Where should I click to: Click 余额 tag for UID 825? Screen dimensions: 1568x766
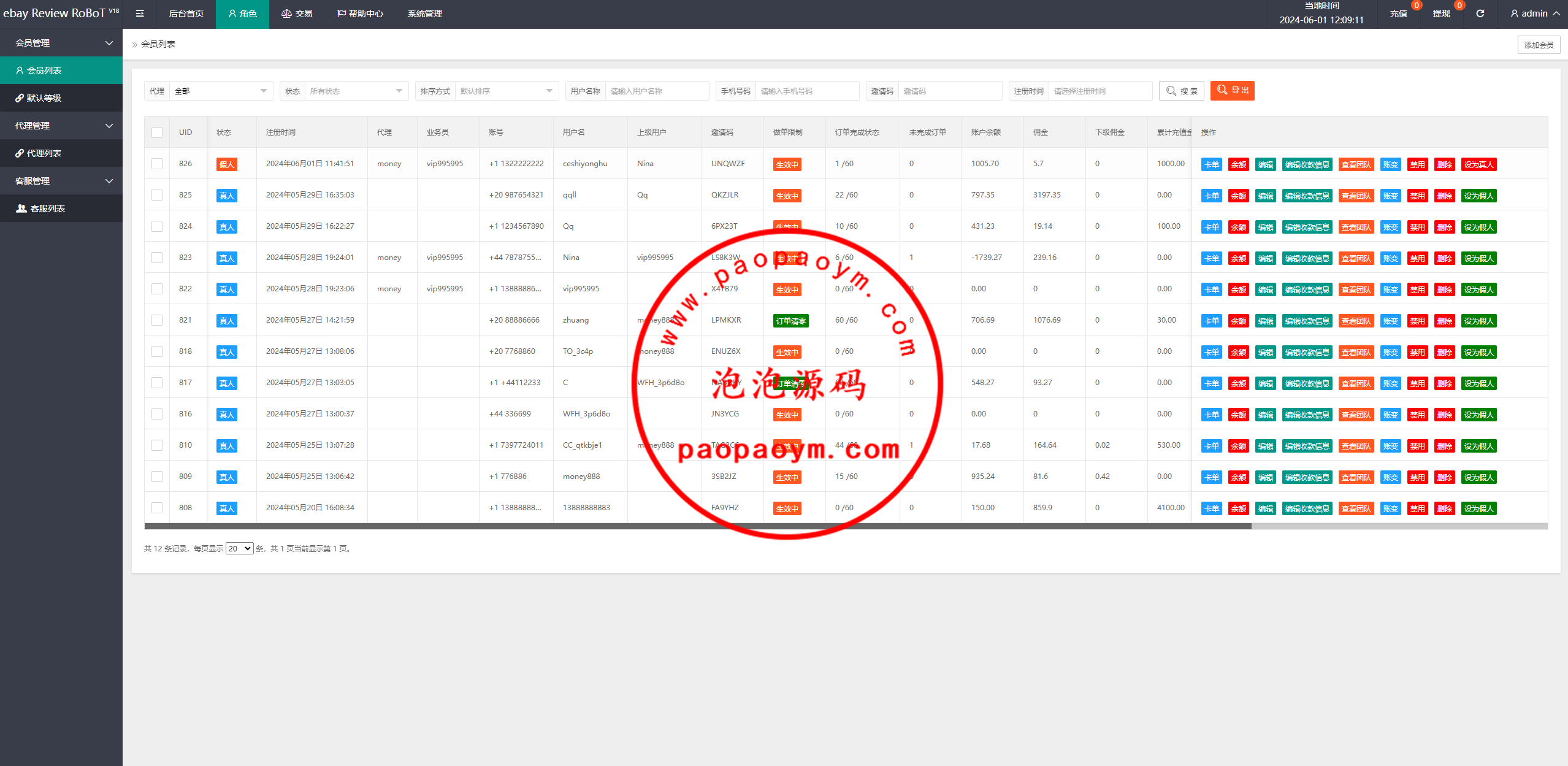pos(1239,196)
